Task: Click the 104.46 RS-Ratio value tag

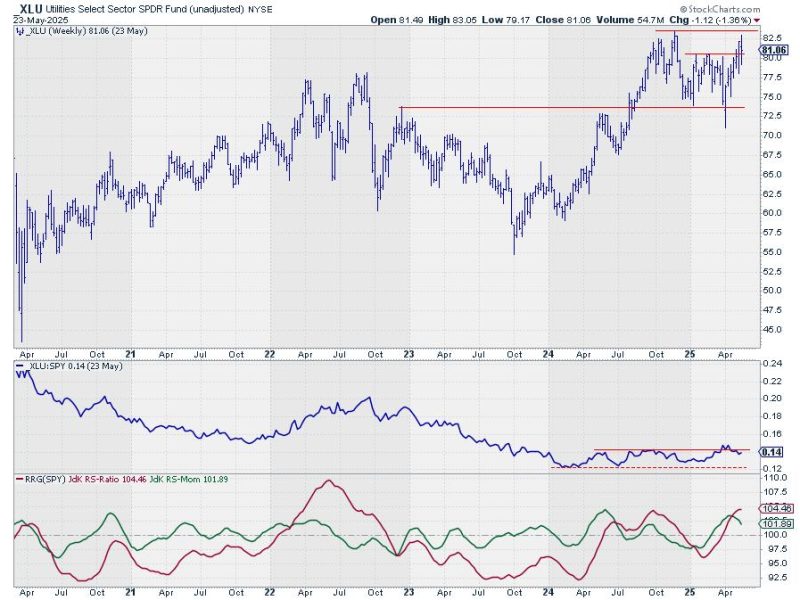Action: 776,509
